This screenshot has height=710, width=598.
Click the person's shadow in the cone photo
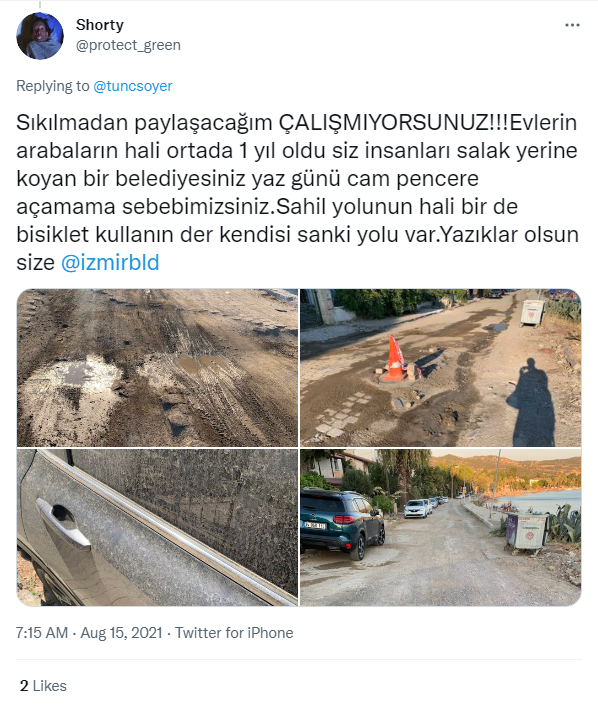point(532,403)
